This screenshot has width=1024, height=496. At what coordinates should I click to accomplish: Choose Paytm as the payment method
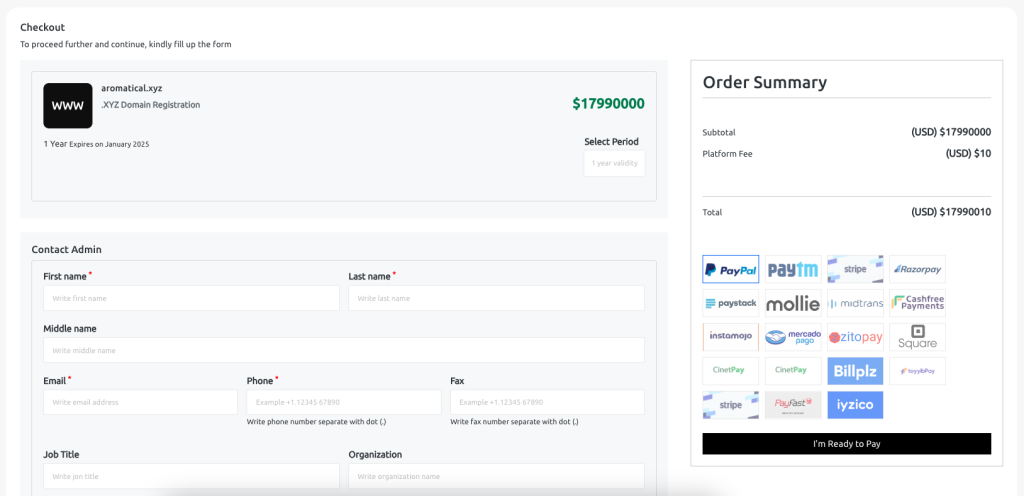pyautogui.click(x=793, y=269)
